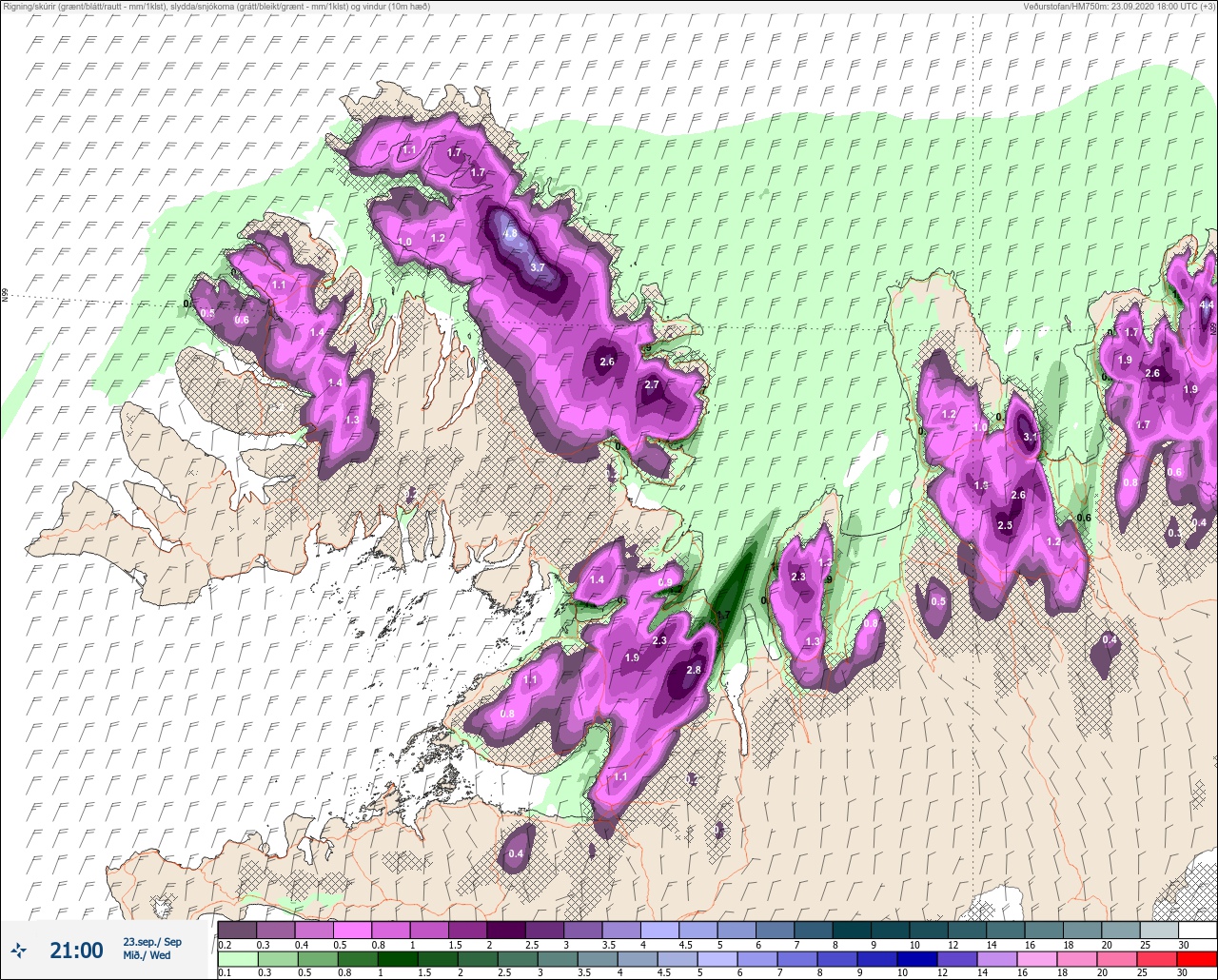Image resolution: width=1218 pixels, height=980 pixels.
Task: Click the '0.1' label in the lower legend
Action: pyautogui.click(x=224, y=973)
